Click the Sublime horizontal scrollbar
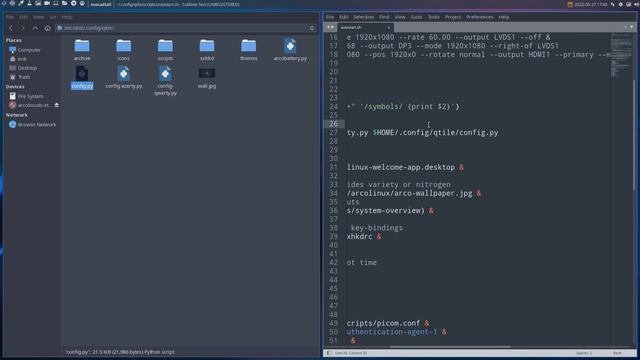The height and width of the screenshot is (360, 640). 450,347
